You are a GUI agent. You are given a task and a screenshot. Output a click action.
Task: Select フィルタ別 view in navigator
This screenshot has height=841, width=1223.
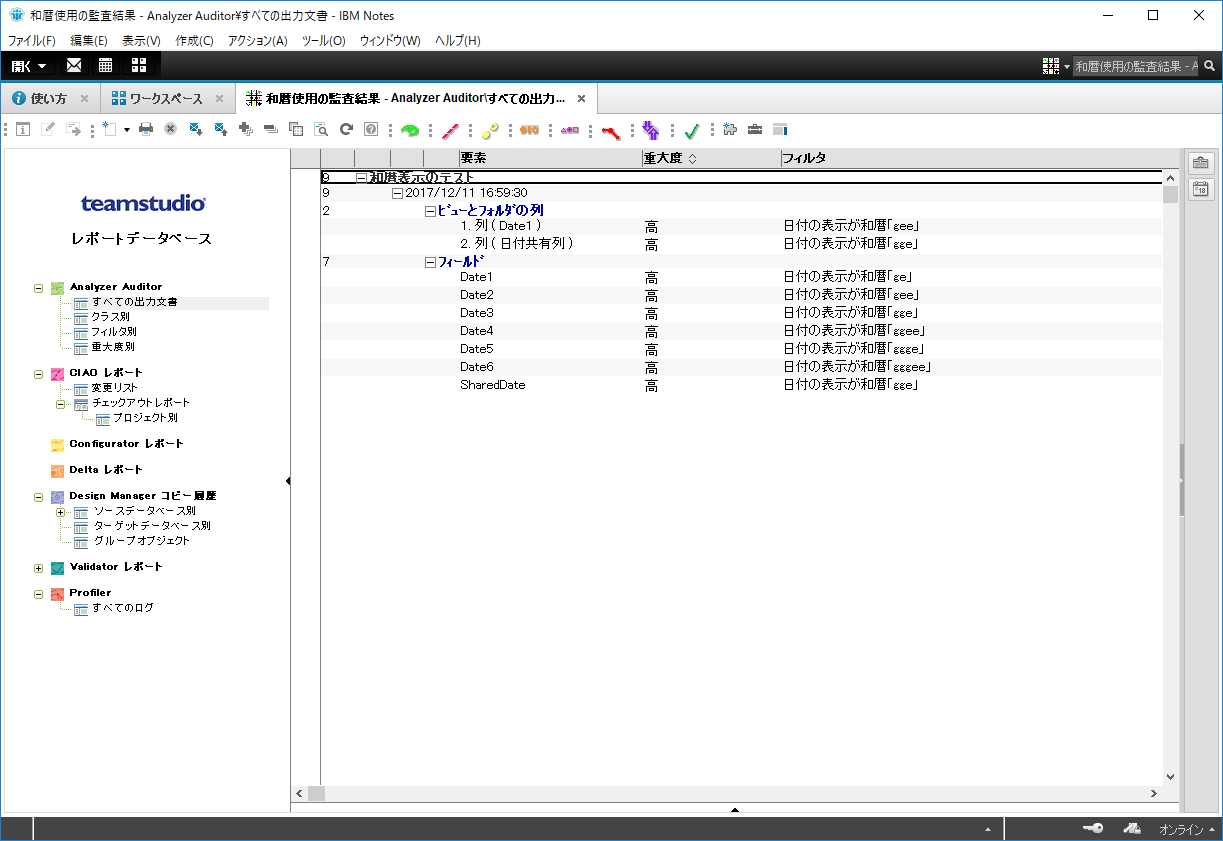(114, 332)
